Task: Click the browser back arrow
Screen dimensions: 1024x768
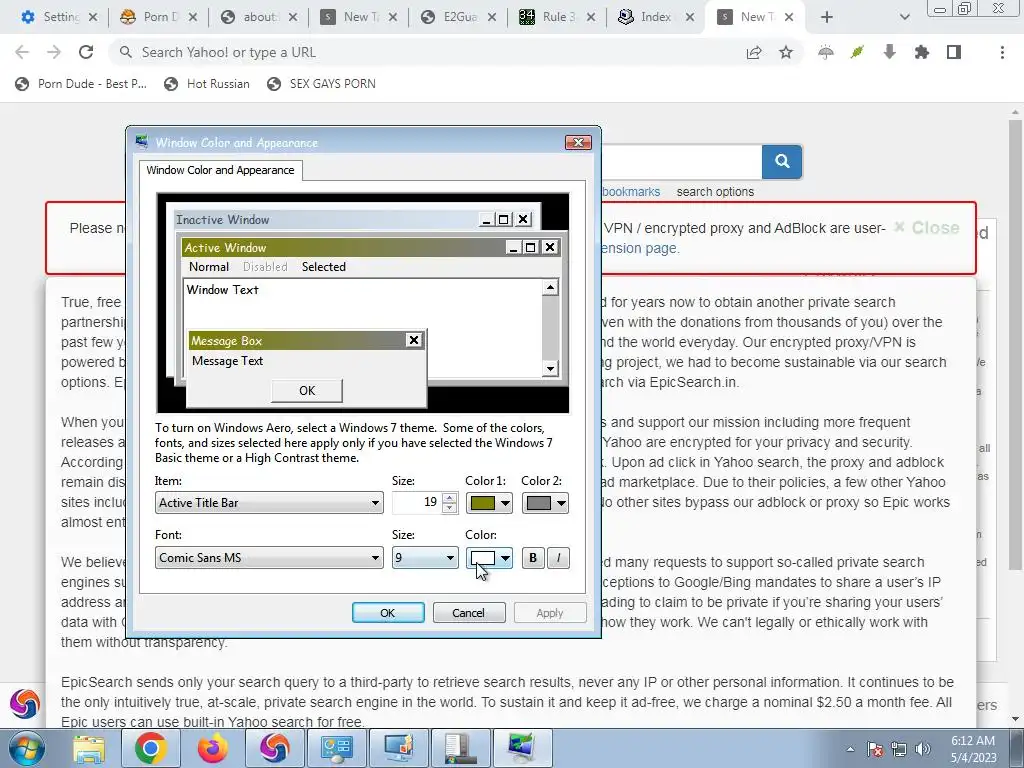Action: tap(22, 52)
